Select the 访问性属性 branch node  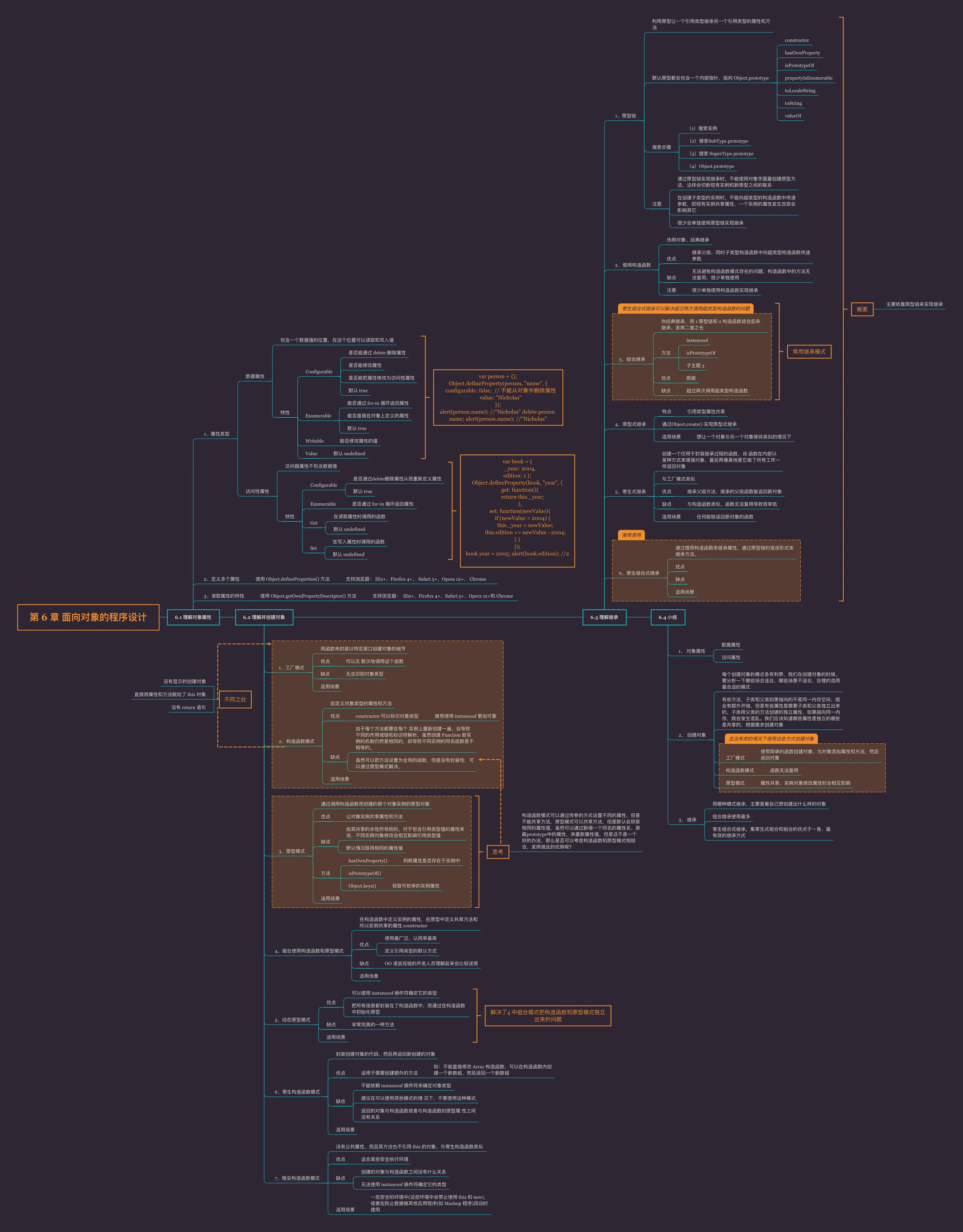[257, 491]
